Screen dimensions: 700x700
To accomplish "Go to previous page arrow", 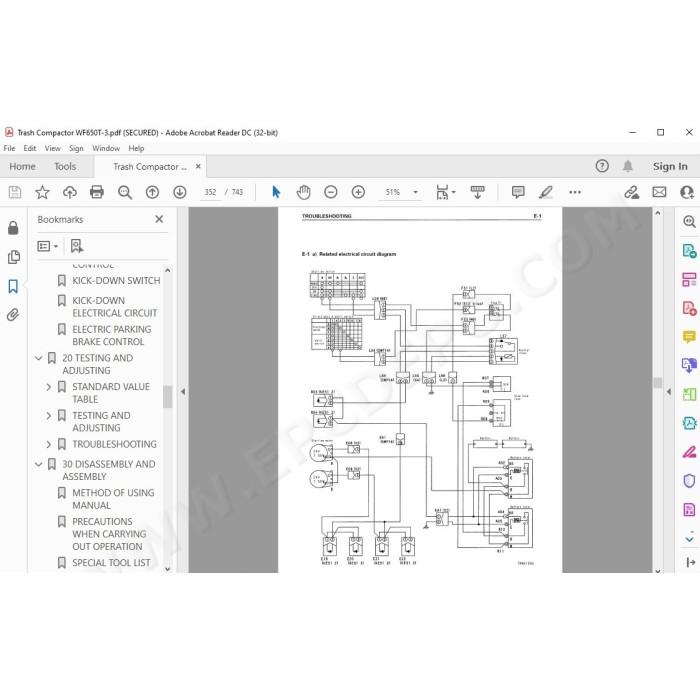I will [x=152, y=192].
